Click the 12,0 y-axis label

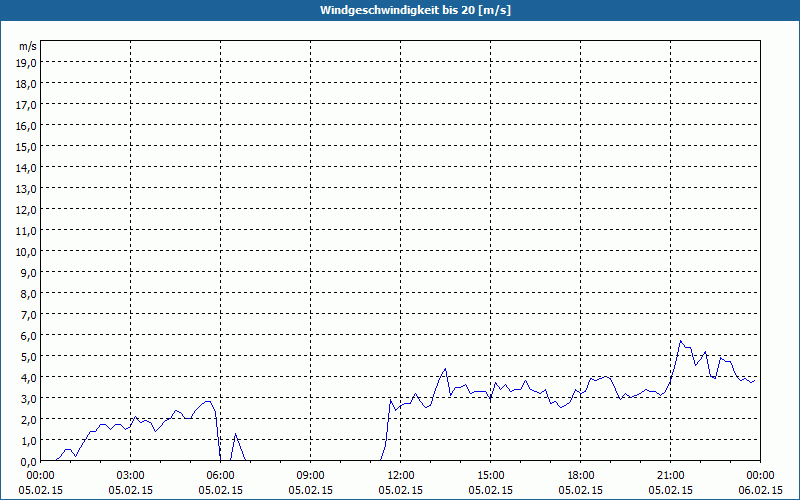click(x=28, y=210)
